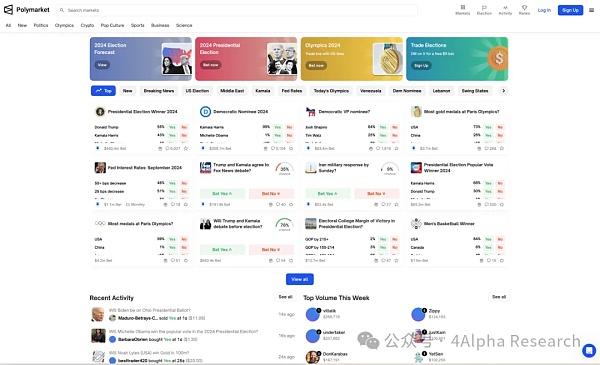This screenshot has width=600, height=365.
Task: Click gift icon on Presidential Election Winner card
Action: [x=160, y=148]
